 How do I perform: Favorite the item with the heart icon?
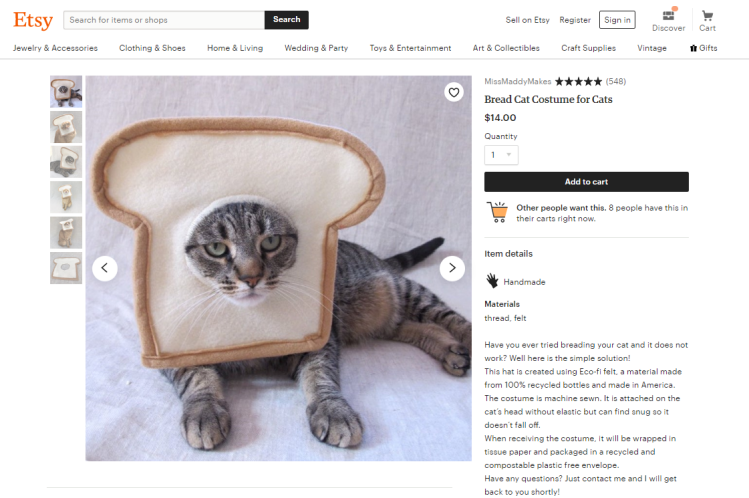click(x=454, y=93)
